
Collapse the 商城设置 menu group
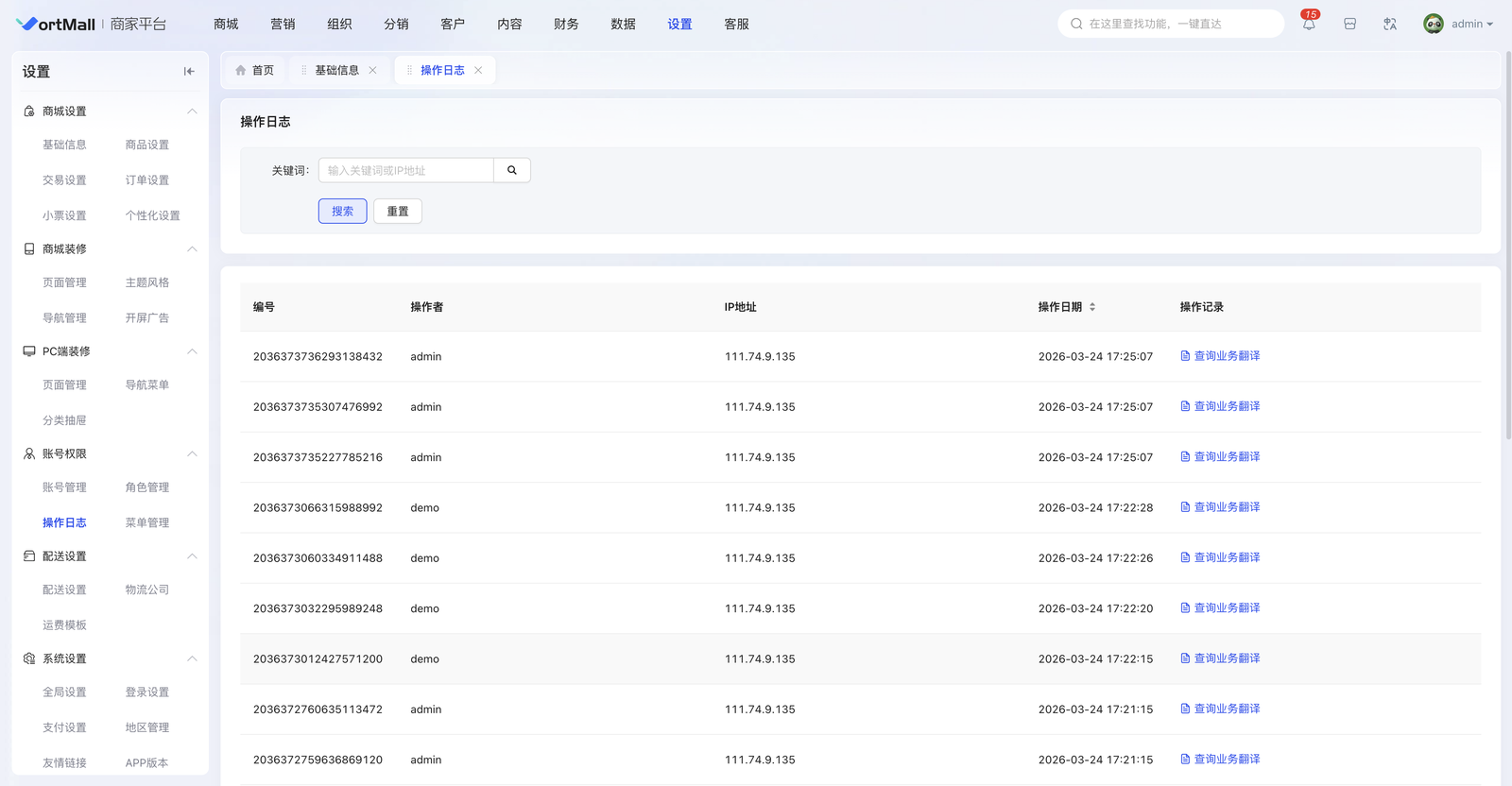pyautogui.click(x=192, y=111)
